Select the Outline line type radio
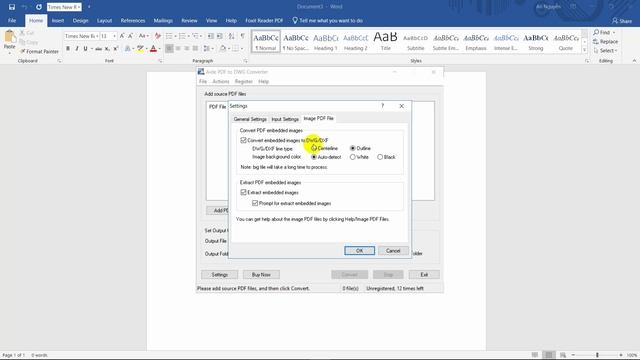Screen dimensions: 640x360 353,148
